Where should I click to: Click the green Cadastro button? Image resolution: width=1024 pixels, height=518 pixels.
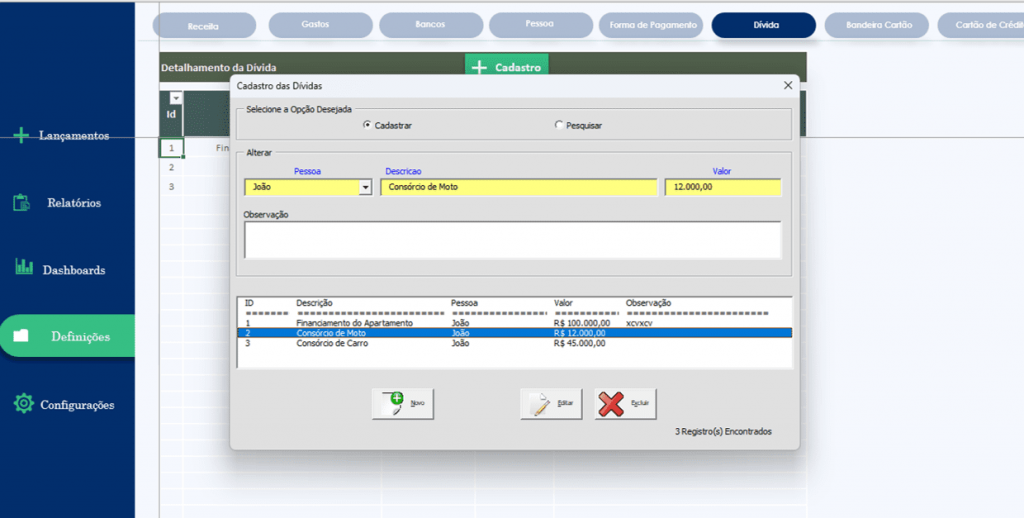(x=507, y=67)
